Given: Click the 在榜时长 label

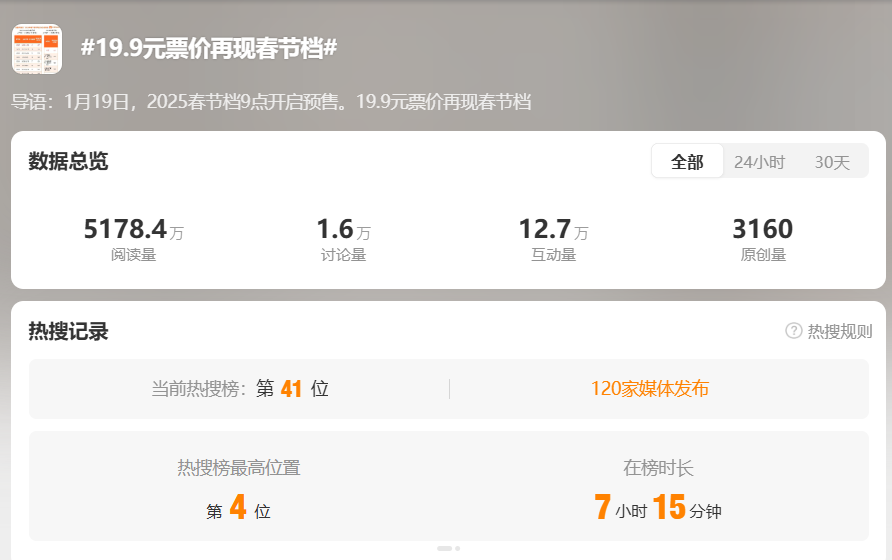Looking at the screenshot, I should pyautogui.click(x=658, y=468).
